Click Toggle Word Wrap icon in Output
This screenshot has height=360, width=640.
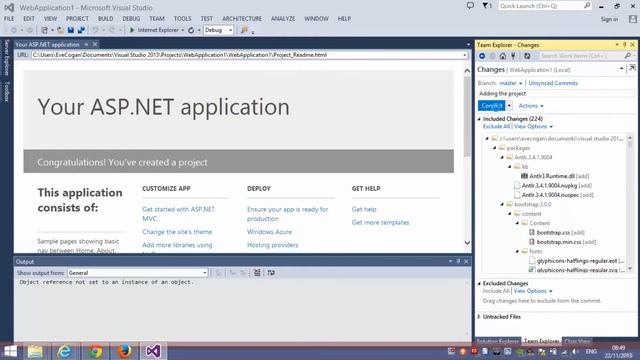271,273
